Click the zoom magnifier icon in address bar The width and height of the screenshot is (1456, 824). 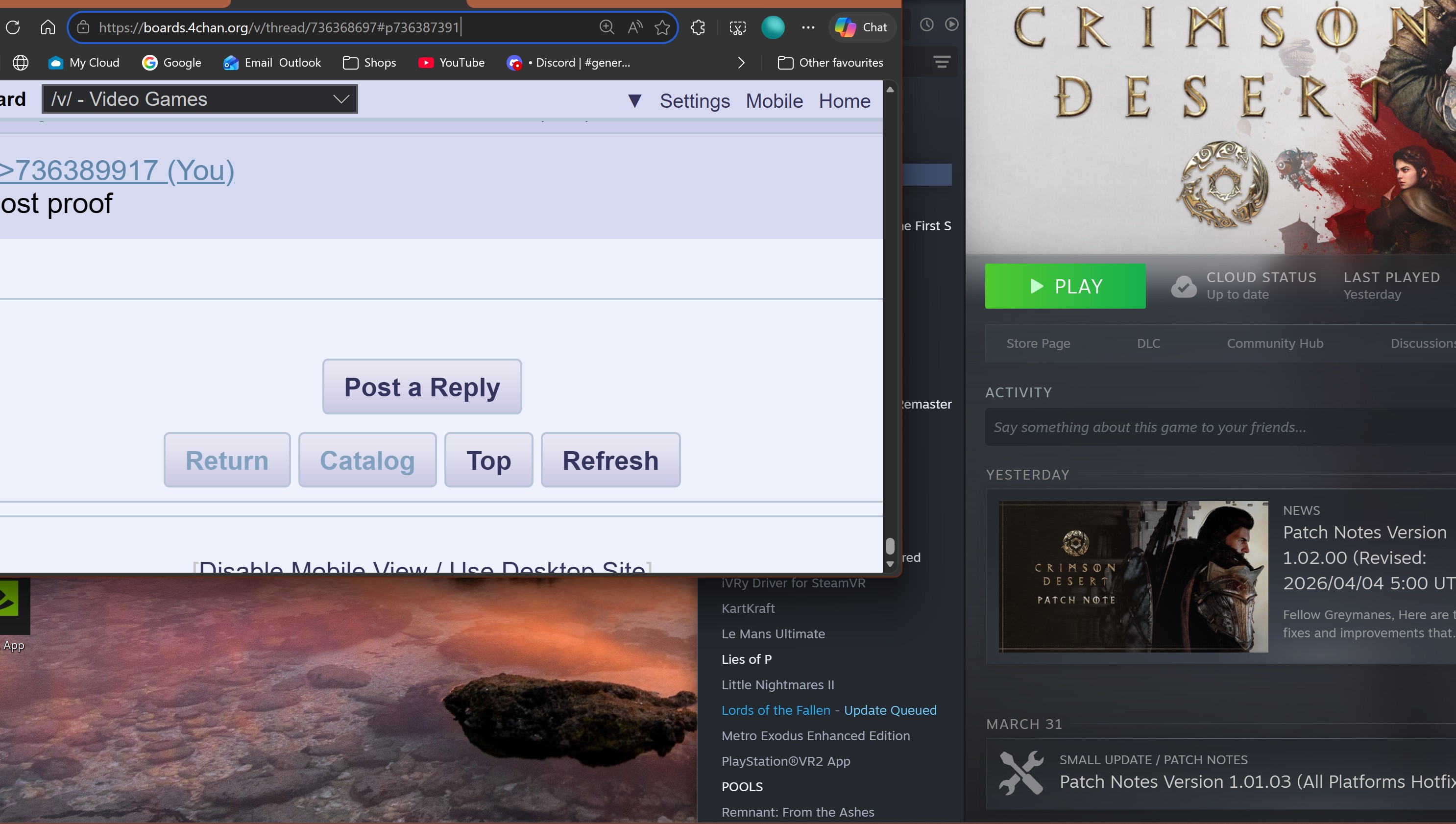(606, 27)
